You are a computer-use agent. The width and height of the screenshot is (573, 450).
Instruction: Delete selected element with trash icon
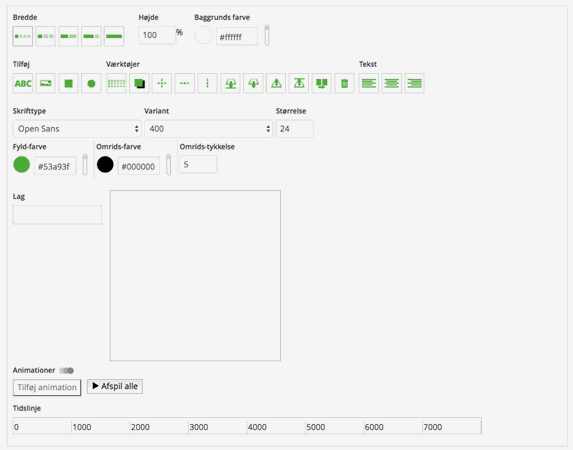tap(344, 83)
